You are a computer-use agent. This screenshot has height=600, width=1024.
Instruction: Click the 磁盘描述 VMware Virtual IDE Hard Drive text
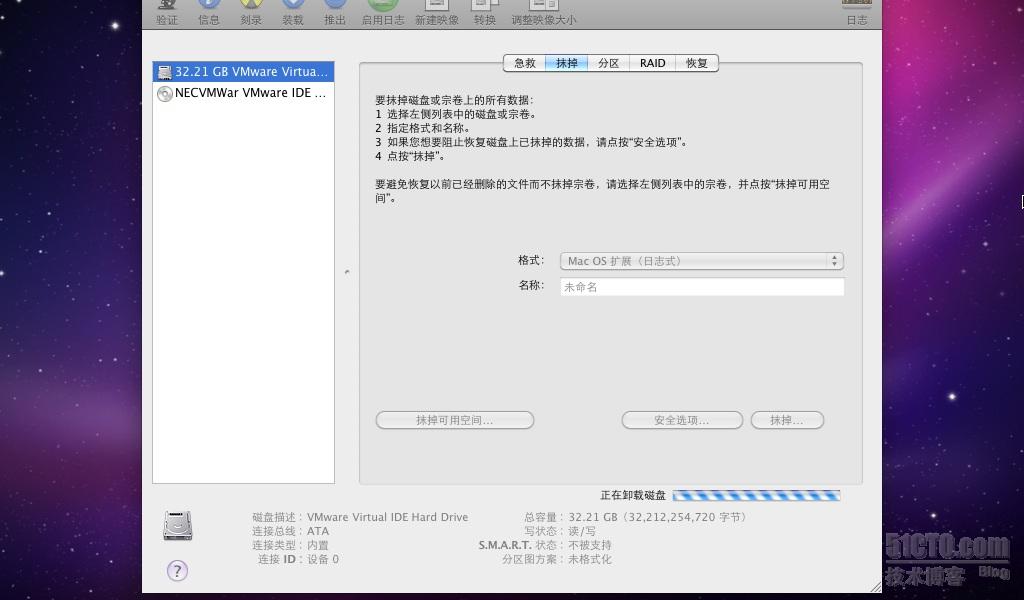point(360,517)
